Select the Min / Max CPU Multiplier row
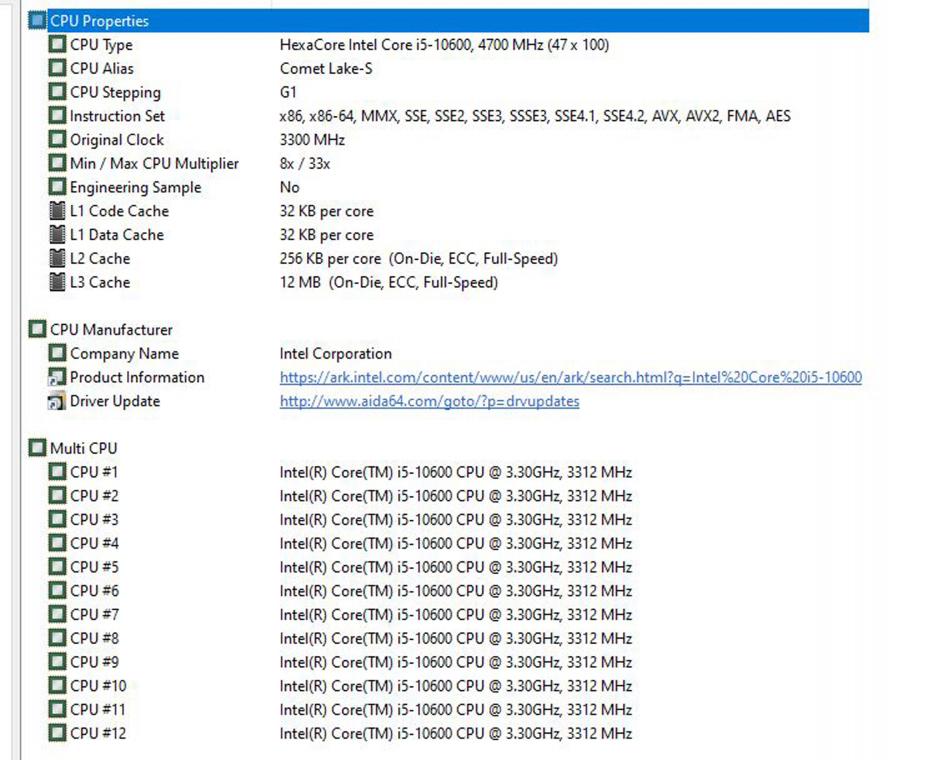 154,164
